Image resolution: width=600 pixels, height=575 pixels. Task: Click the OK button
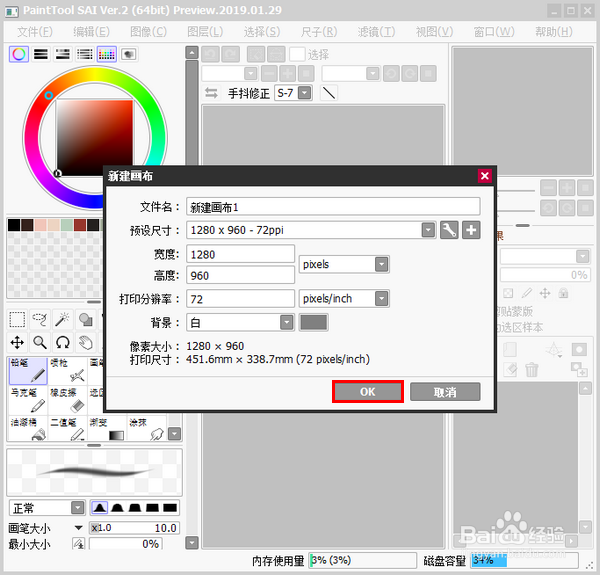coord(368,392)
